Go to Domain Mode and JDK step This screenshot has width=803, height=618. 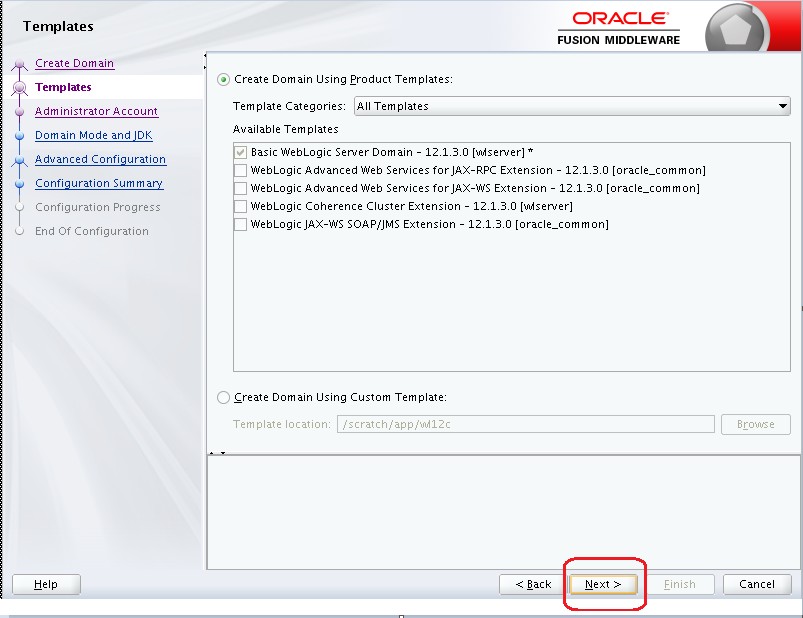94,135
